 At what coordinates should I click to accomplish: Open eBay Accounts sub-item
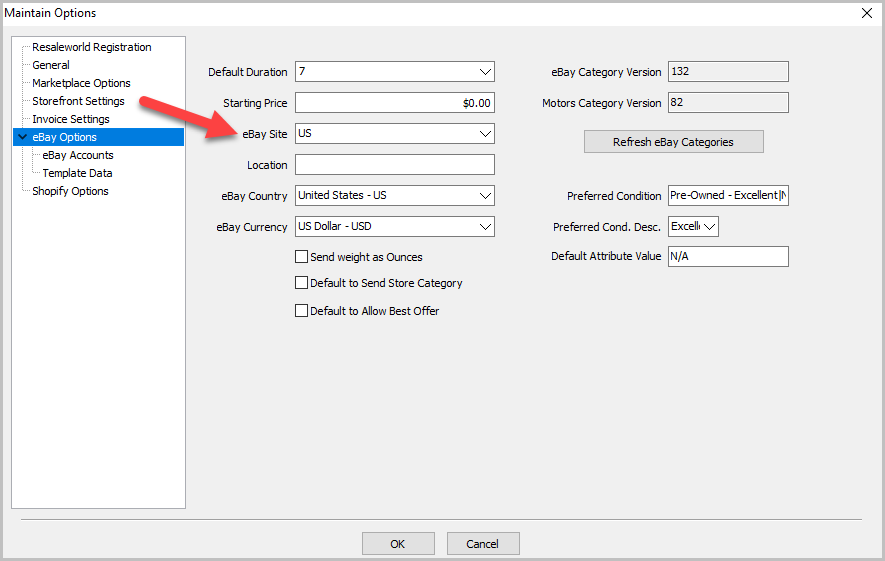click(78, 155)
